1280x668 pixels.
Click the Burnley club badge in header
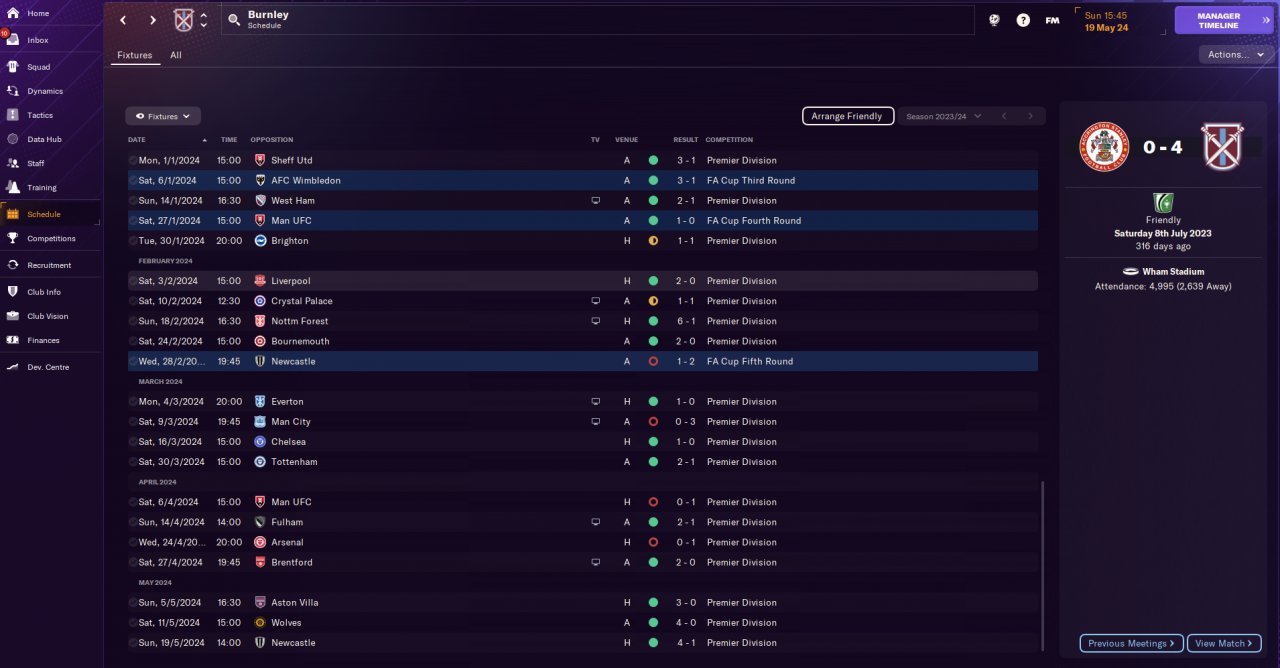pyautogui.click(x=183, y=20)
